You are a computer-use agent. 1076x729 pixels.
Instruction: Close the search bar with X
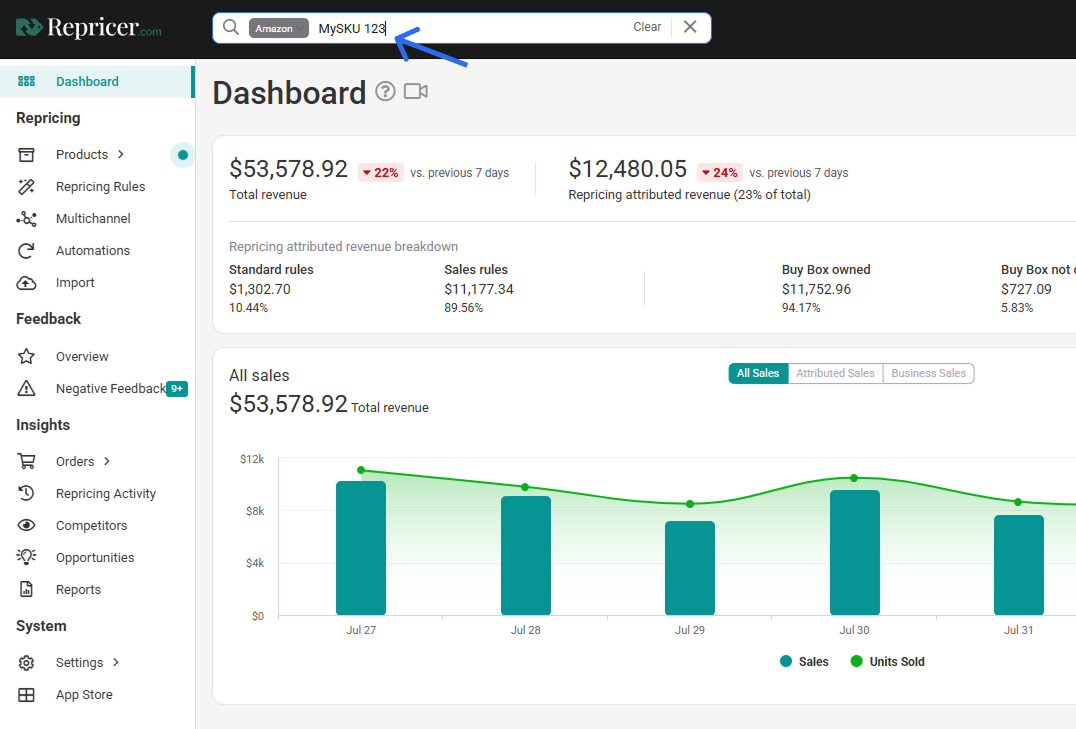(690, 27)
